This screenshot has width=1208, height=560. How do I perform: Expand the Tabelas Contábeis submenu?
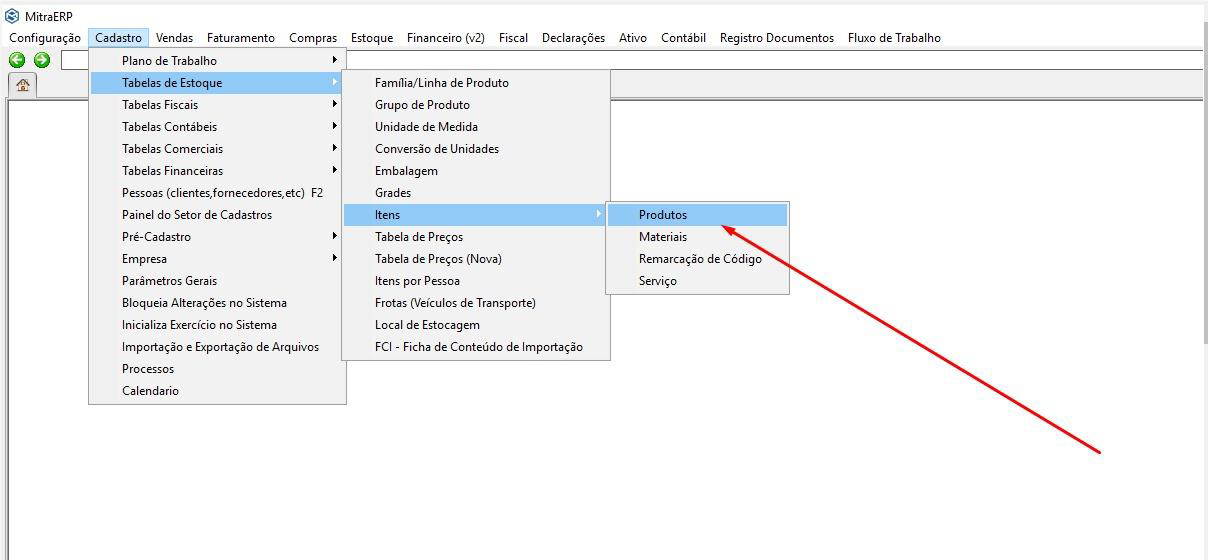coord(169,127)
